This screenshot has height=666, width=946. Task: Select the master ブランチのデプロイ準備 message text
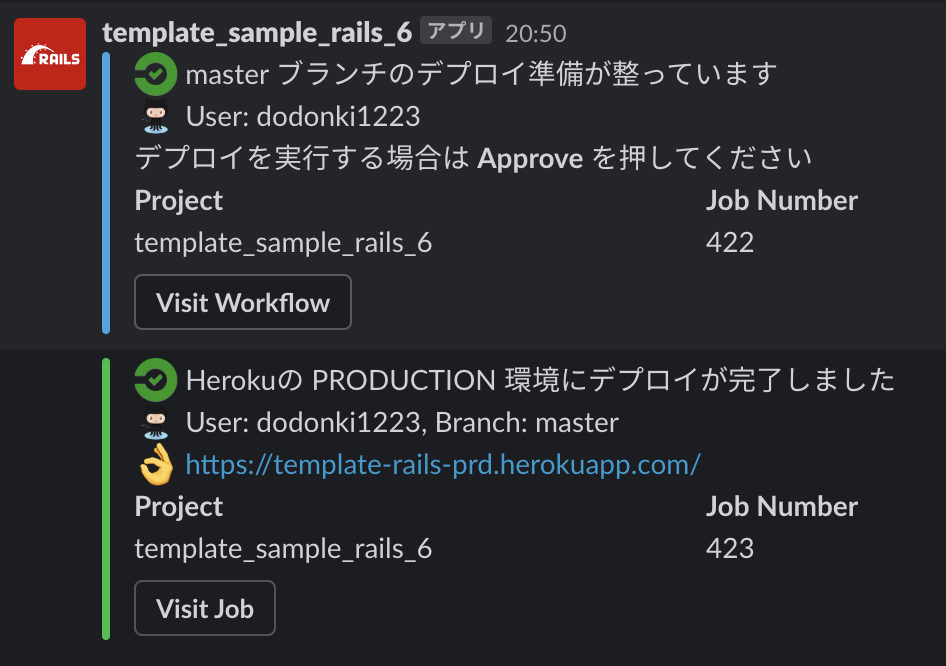click(481, 75)
